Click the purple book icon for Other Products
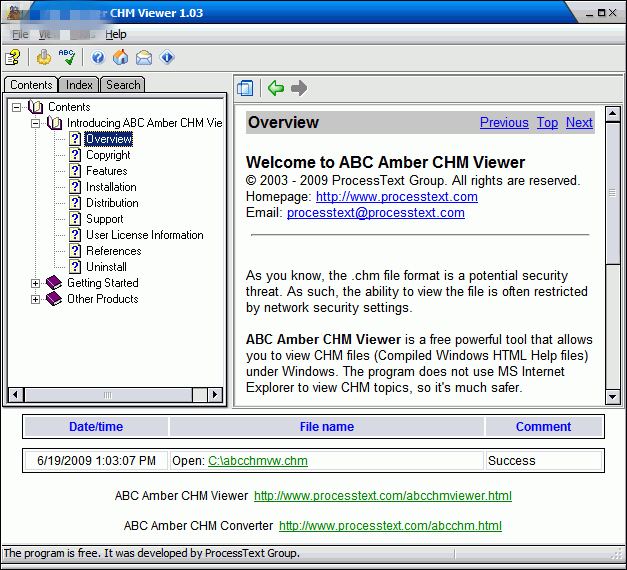The height and width of the screenshot is (570, 627). point(54,299)
